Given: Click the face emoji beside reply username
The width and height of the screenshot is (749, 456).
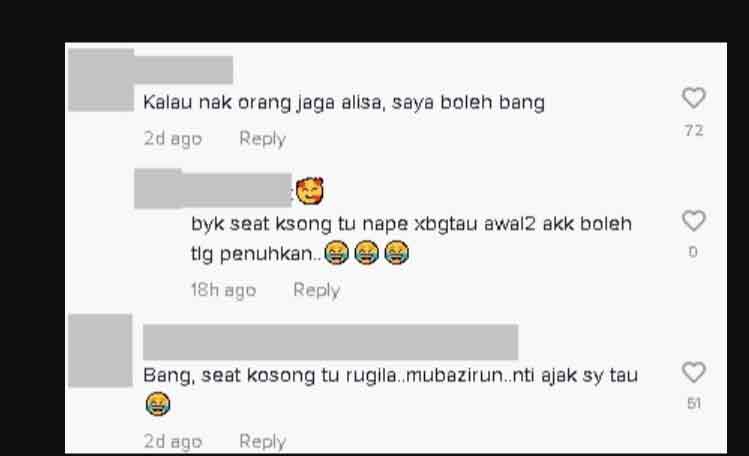Looking at the screenshot, I should (x=310, y=191).
